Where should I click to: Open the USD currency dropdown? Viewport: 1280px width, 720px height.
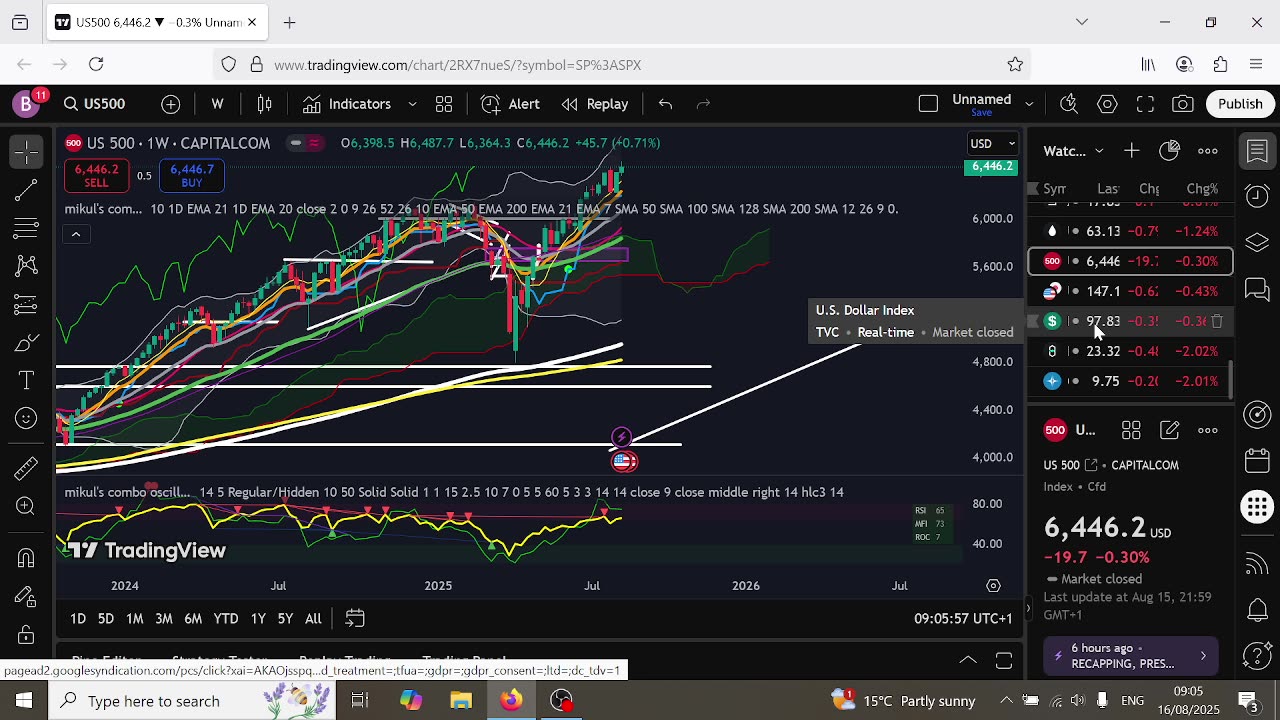[x=993, y=143]
